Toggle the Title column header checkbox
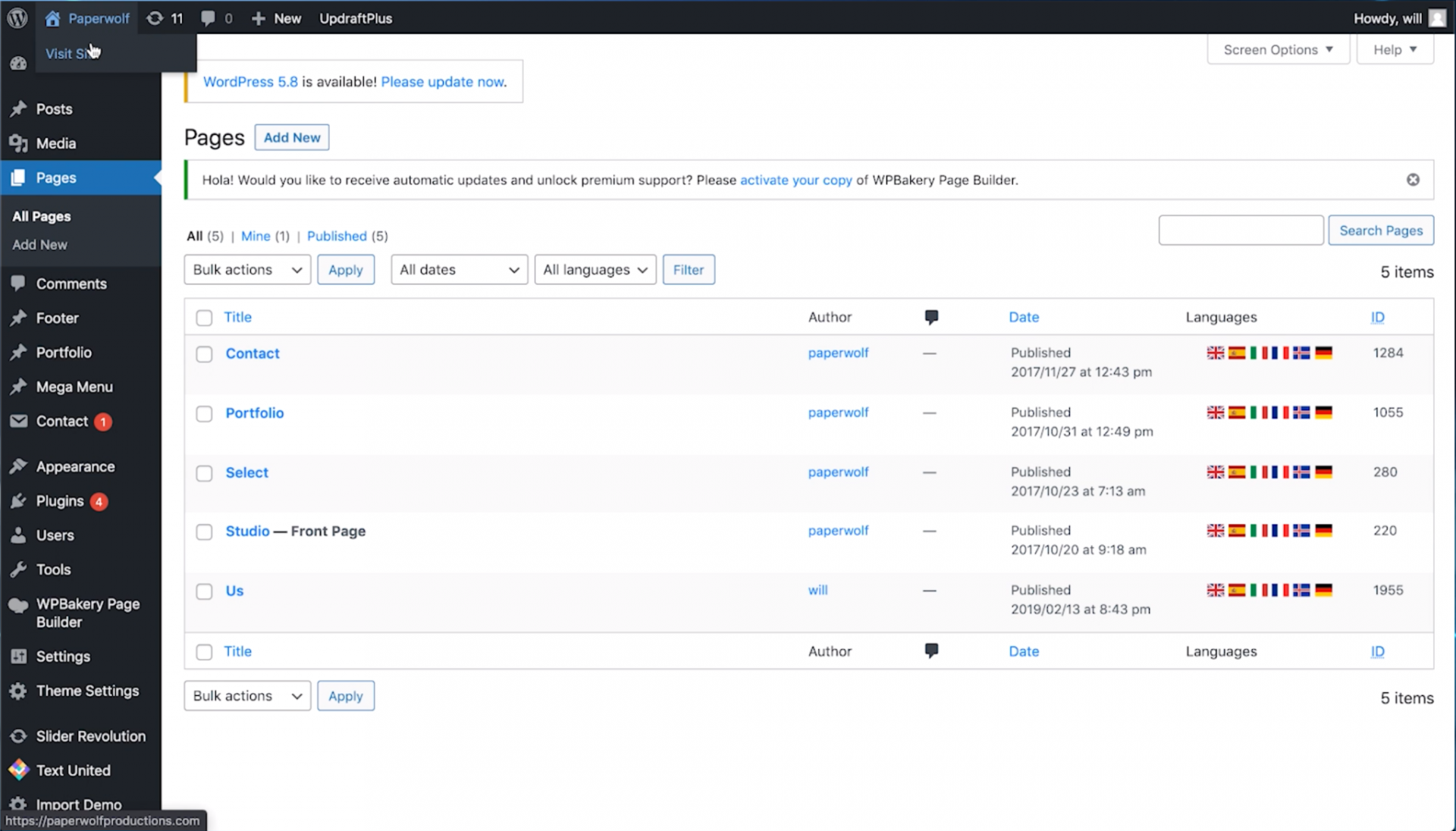The height and width of the screenshot is (831, 1456). (204, 317)
